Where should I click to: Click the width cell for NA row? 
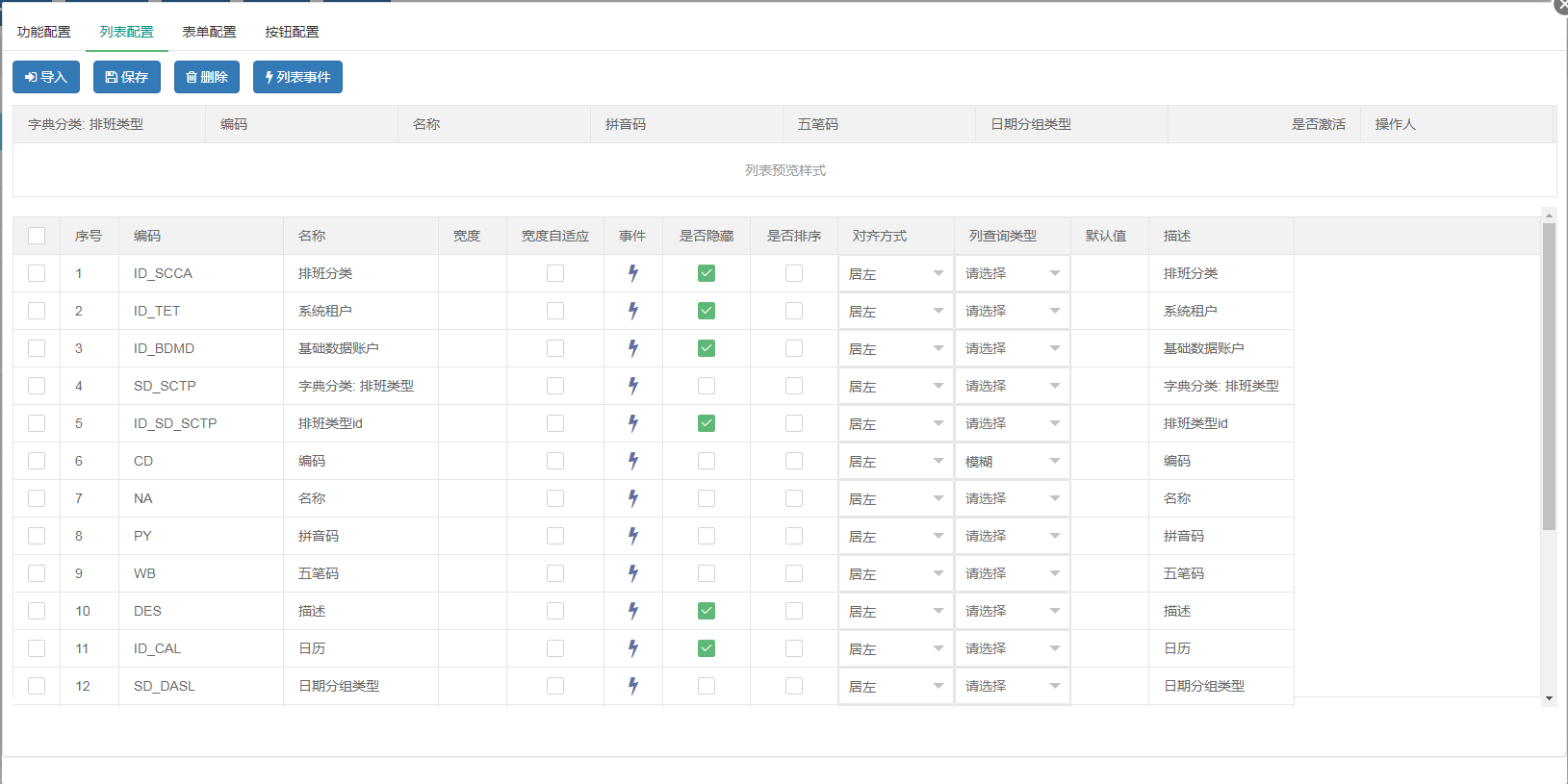click(x=473, y=498)
